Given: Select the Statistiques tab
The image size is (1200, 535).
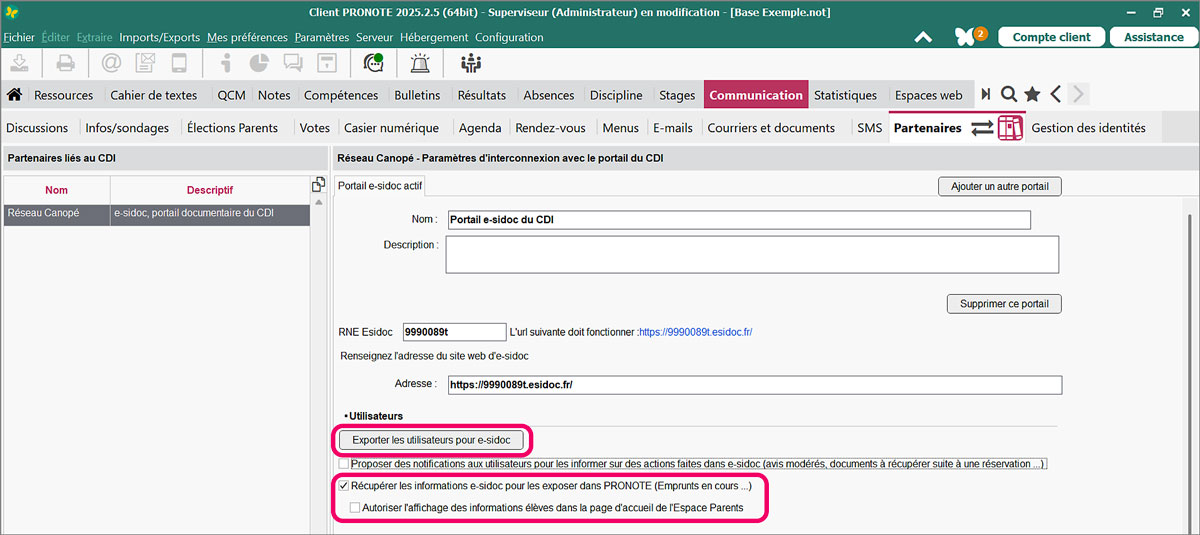Looking at the screenshot, I should point(845,95).
